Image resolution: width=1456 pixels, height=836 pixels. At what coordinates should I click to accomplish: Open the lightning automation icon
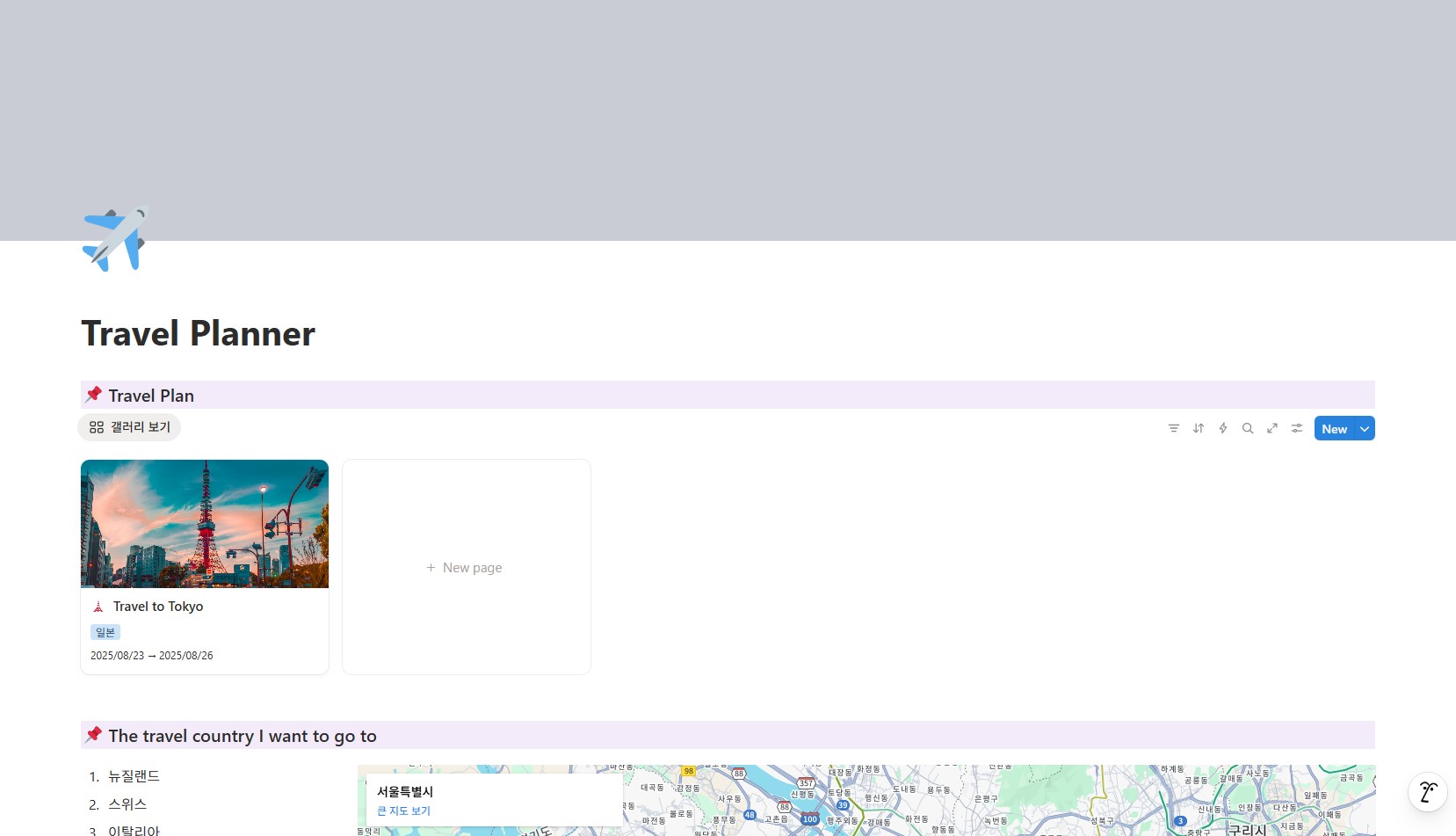1222,428
